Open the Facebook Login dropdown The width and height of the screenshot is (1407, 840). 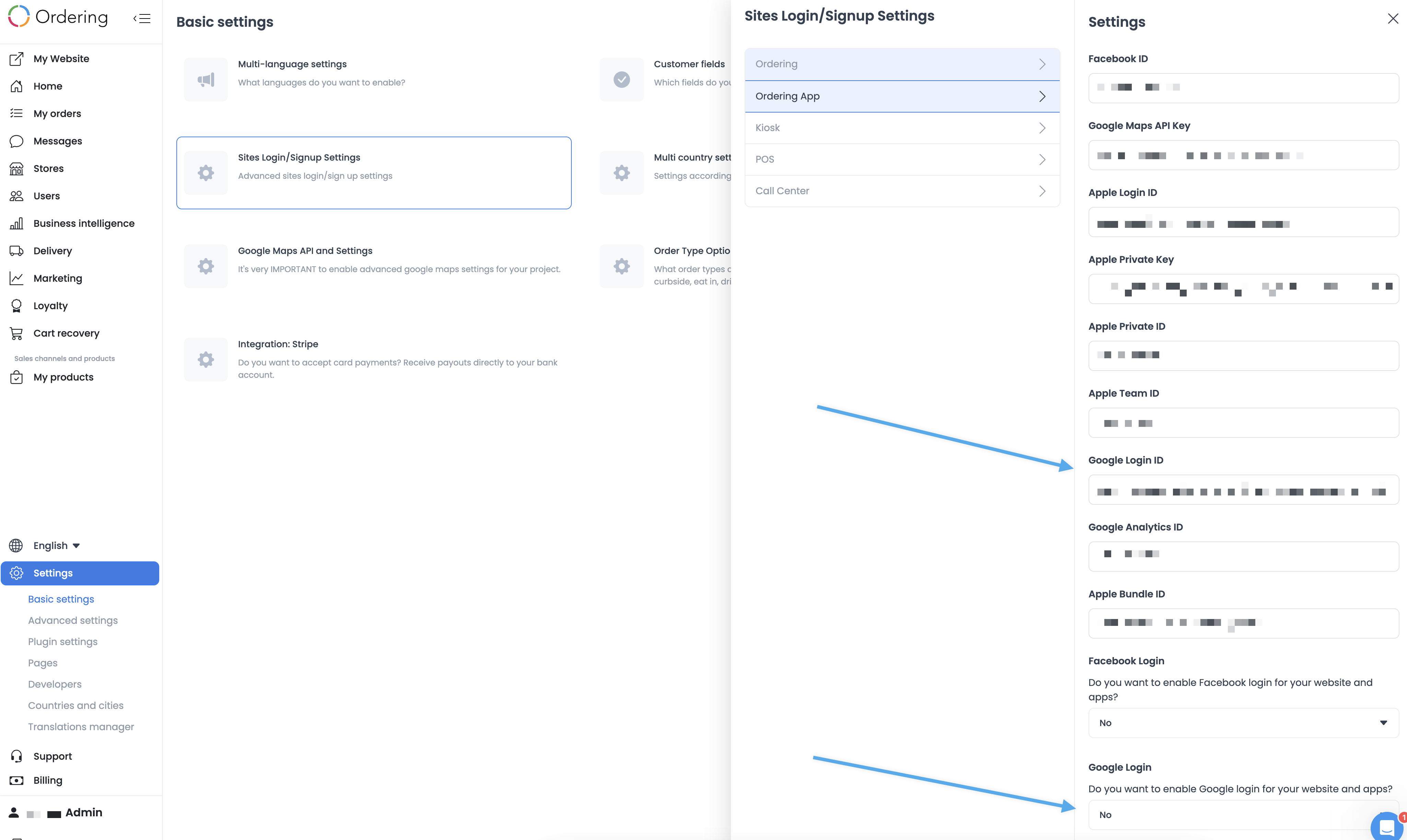[1243, 723]
